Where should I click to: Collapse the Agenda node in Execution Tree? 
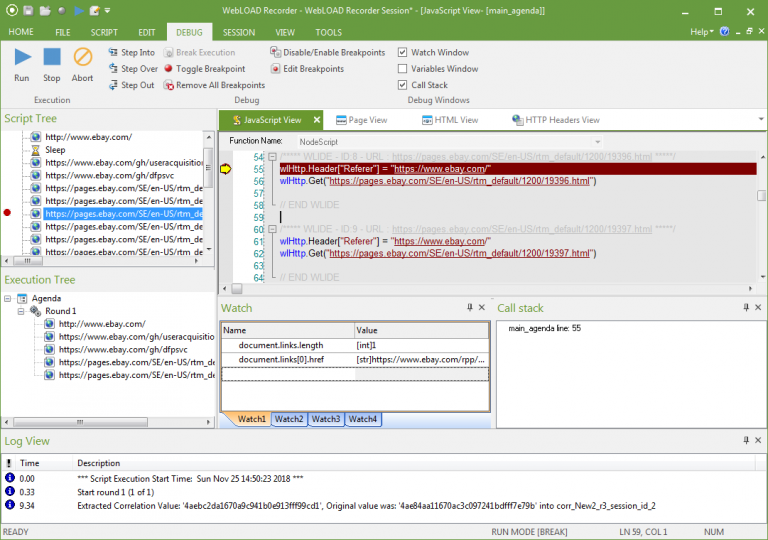[x=9, y=298]
